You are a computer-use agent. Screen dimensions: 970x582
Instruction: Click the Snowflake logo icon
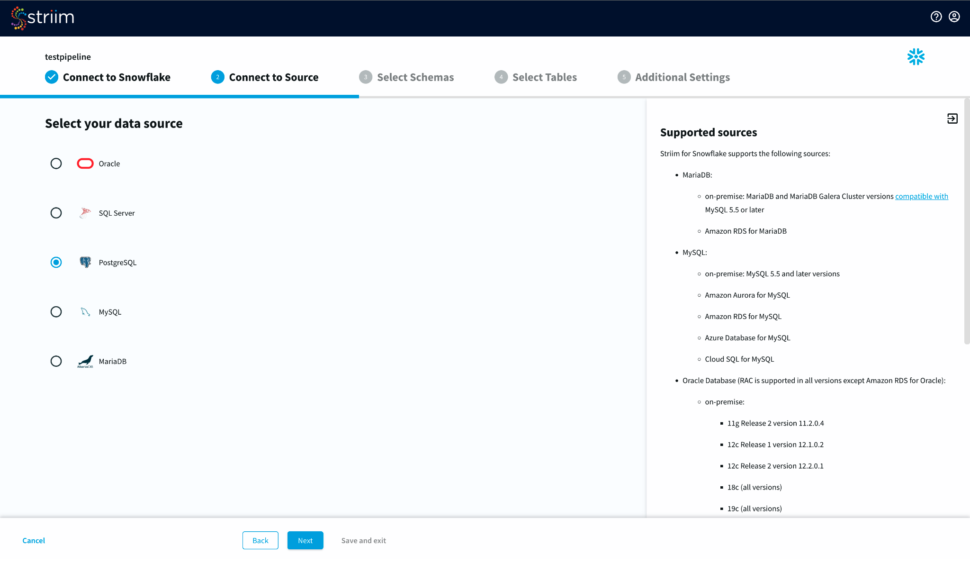tap(915, 57)
